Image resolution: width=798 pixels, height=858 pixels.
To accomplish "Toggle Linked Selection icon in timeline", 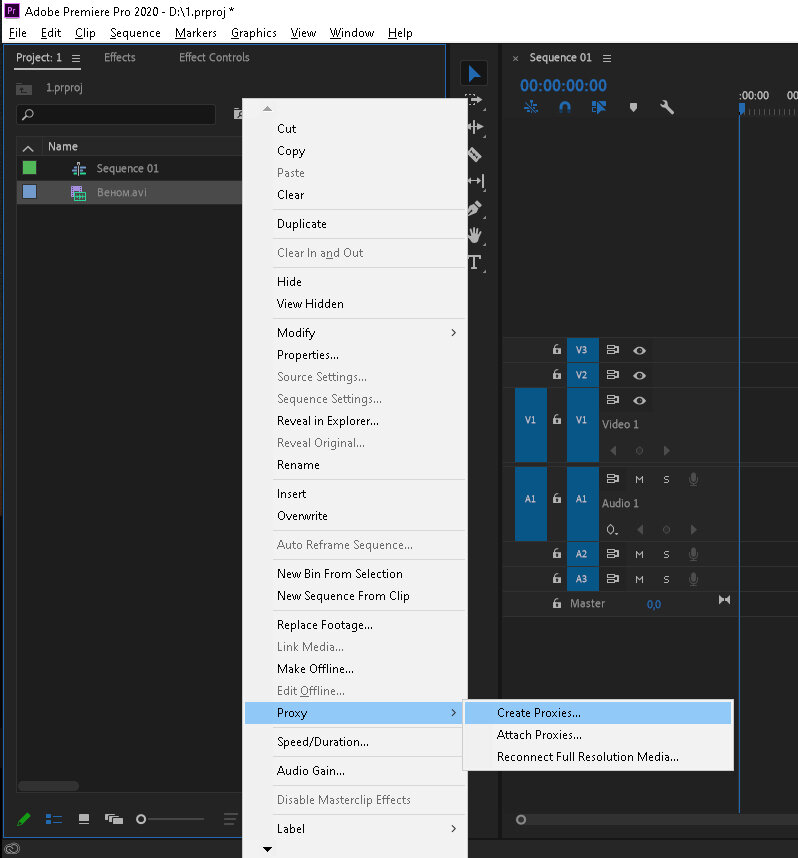I will (x=599, y=107).
